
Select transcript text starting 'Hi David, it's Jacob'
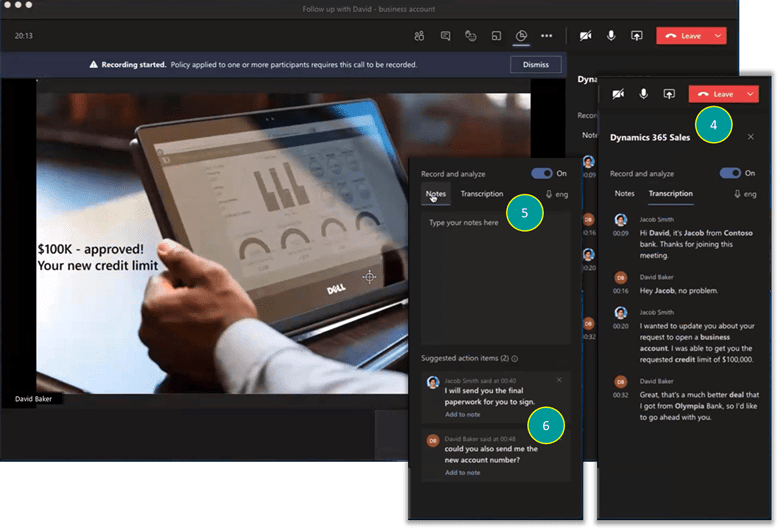(x=696, y=244)
